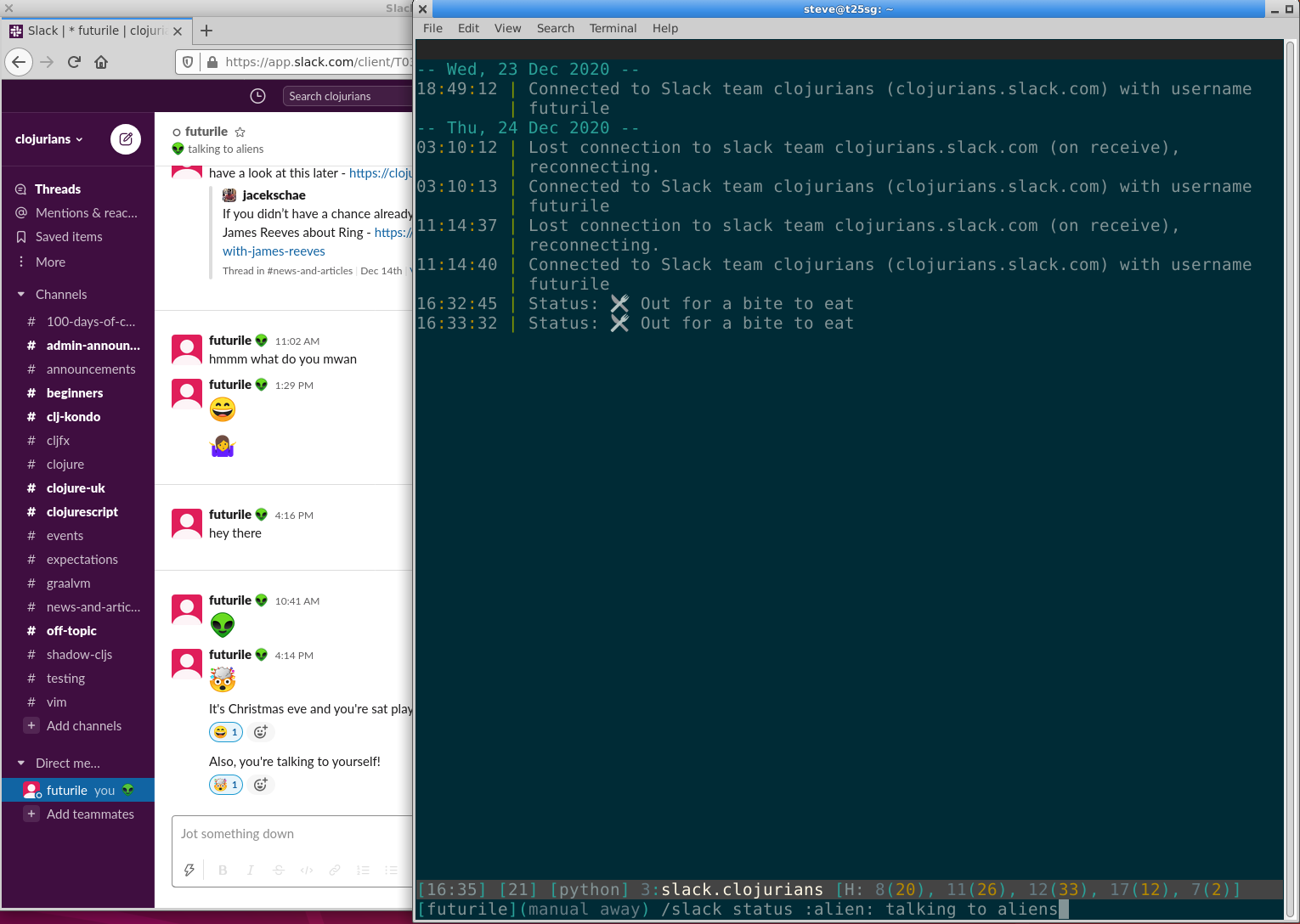Open with-james-reeves link
The image size is (1300, 924).
point(274,251)
